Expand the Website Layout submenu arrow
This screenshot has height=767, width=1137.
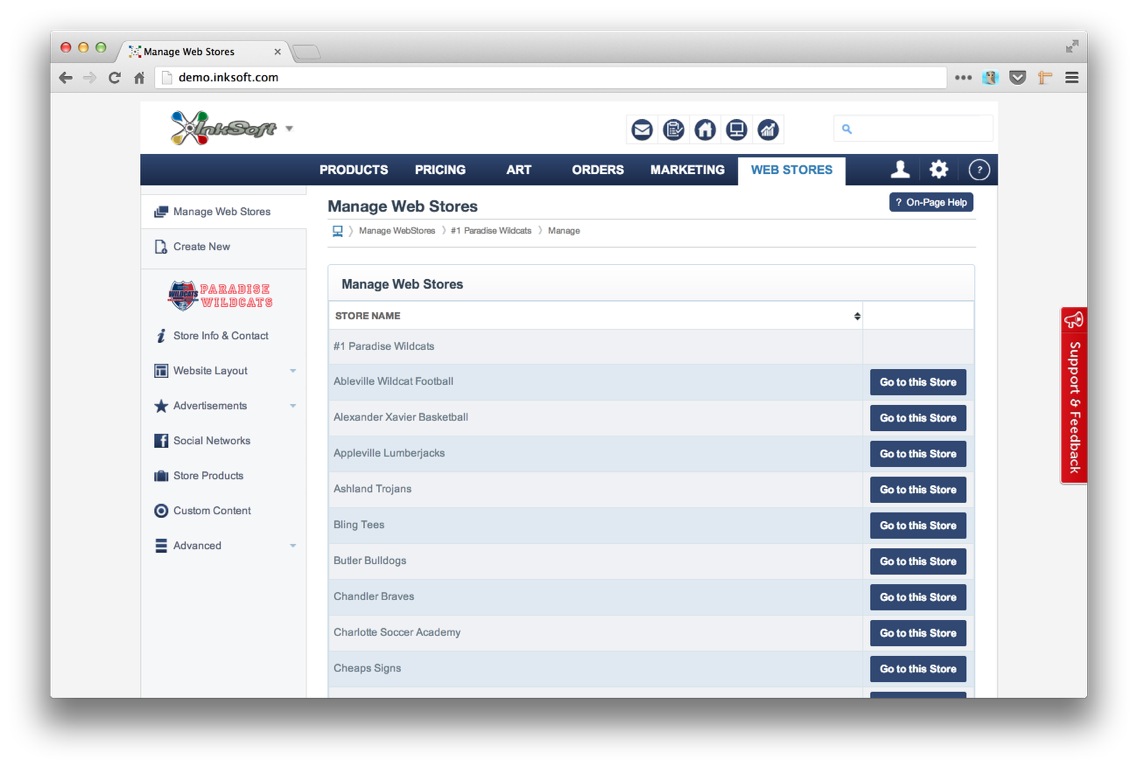pos(293,370)
